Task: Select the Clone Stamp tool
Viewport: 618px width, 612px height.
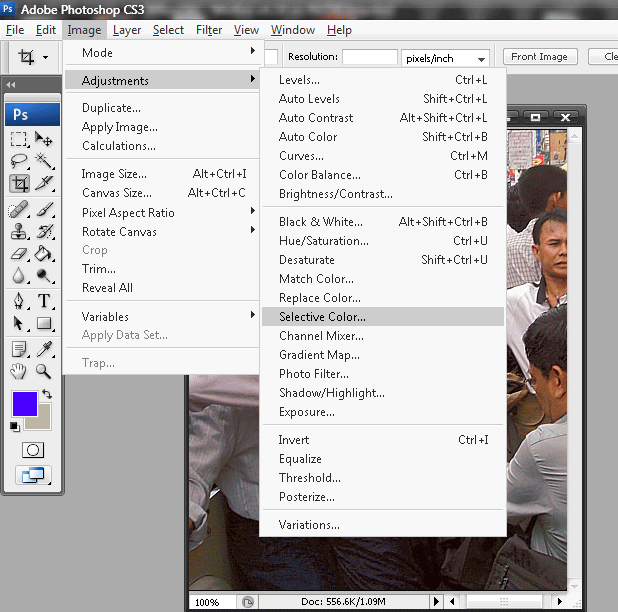Action: 19,231
